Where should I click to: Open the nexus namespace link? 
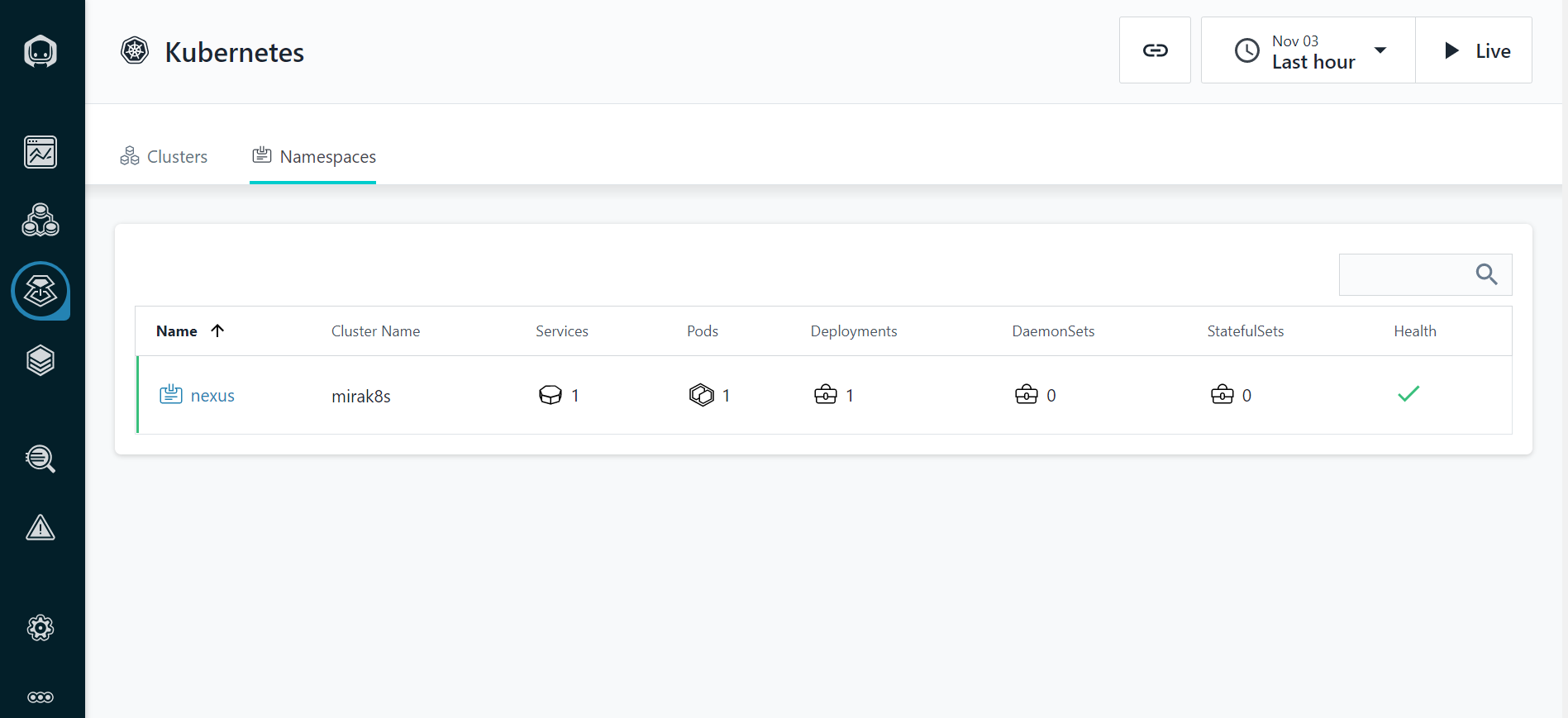212,396
